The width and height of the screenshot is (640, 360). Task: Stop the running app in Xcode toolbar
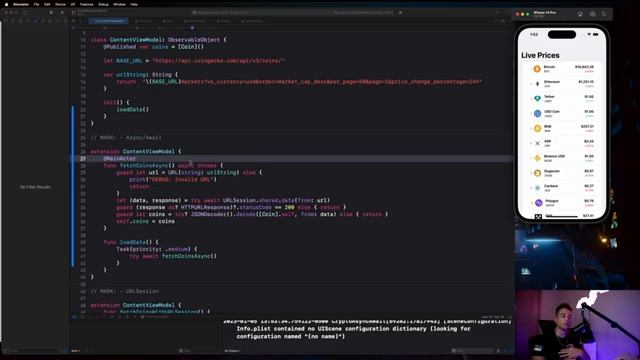51,13
